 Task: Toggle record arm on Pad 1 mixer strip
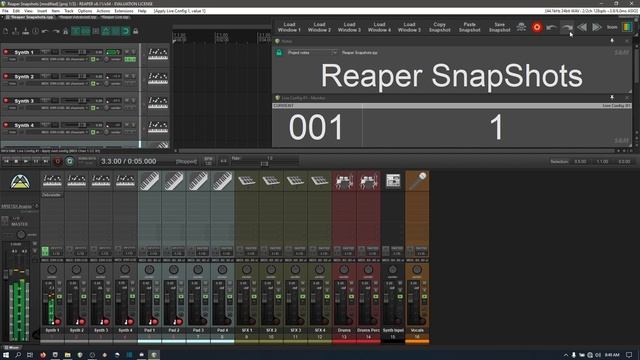tap(154, 322)
